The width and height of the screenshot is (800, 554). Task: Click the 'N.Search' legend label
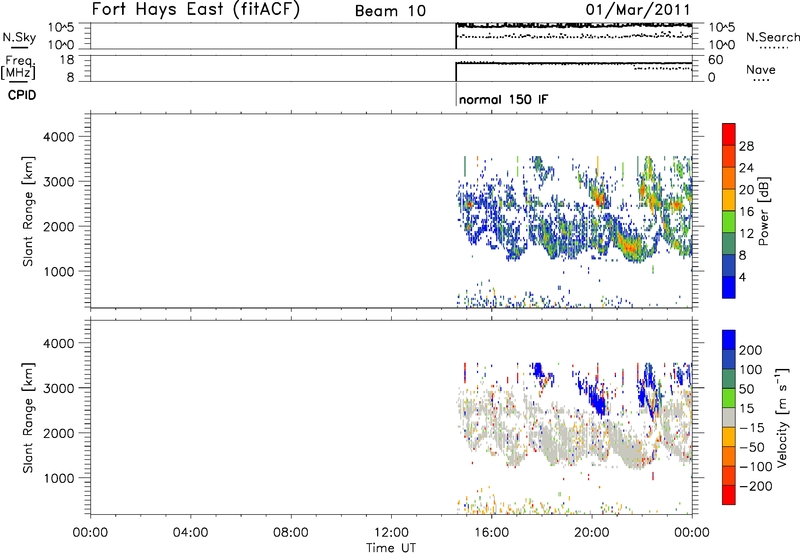tap(773, 37)
